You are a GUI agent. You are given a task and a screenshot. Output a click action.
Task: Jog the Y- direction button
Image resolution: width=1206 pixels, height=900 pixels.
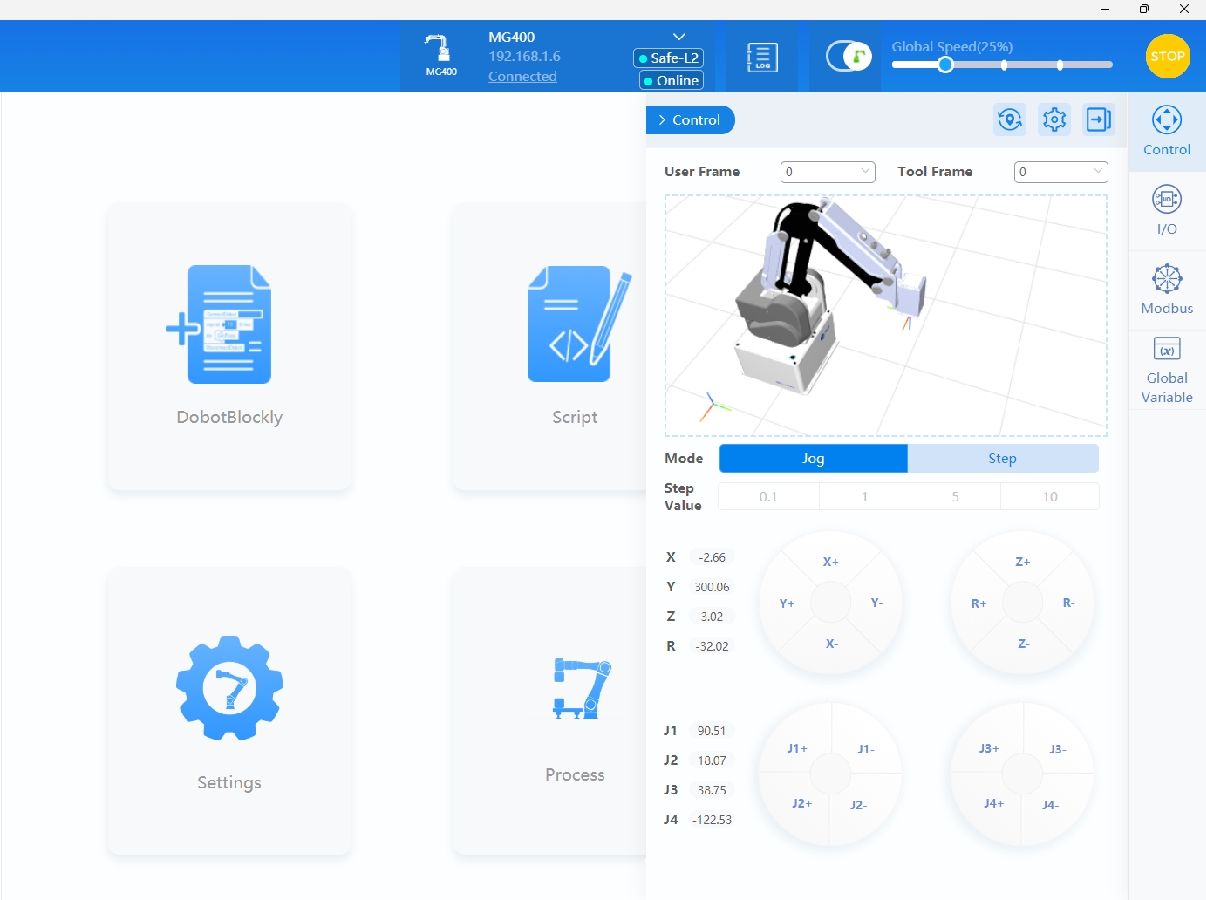[x=876, y=603]
